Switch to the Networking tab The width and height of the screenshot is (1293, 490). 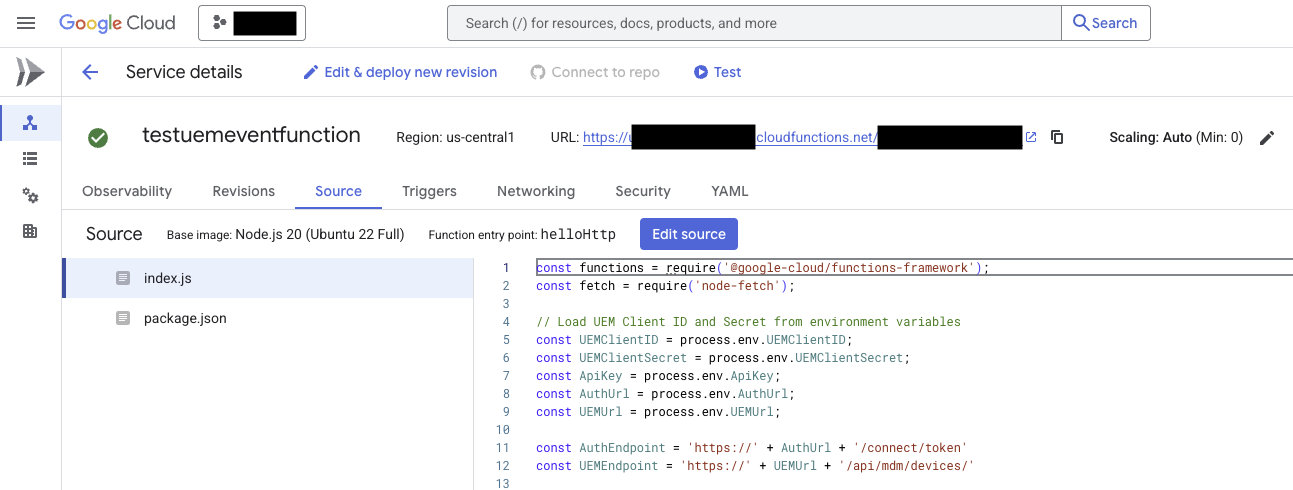(x=536, y=191)
